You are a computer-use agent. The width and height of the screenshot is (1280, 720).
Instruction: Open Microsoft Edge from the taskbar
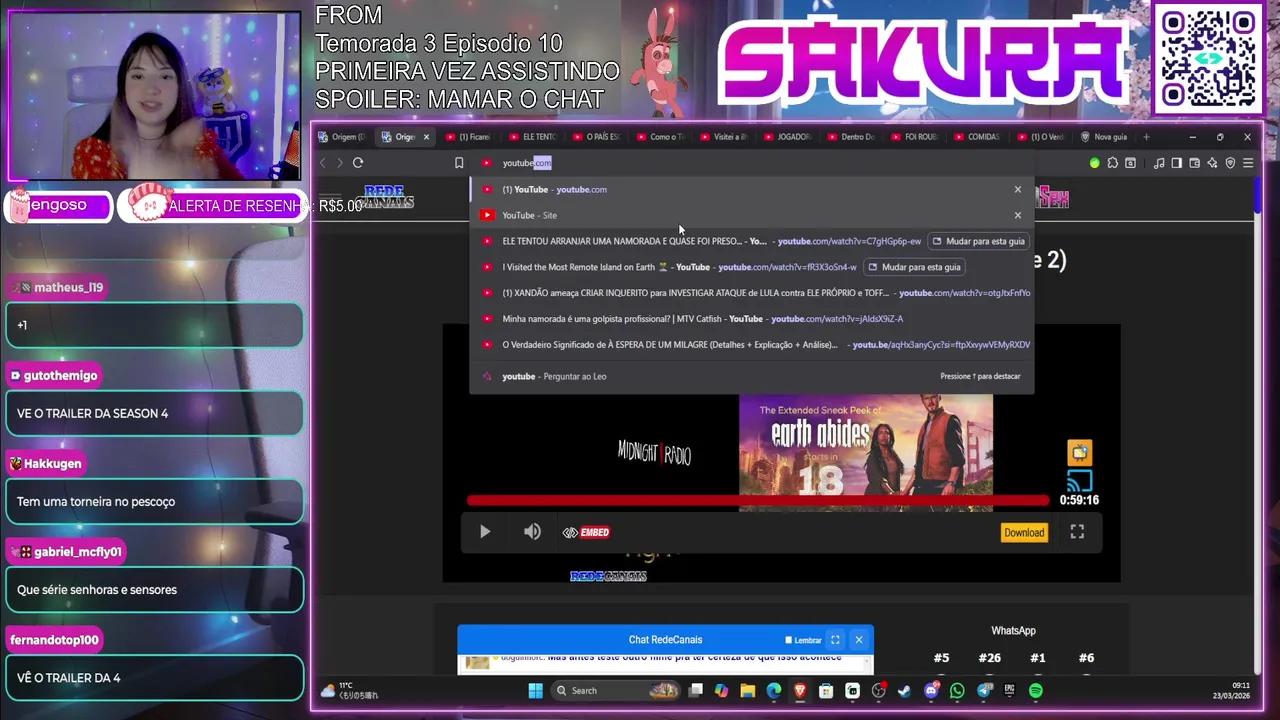pos(774,690)
